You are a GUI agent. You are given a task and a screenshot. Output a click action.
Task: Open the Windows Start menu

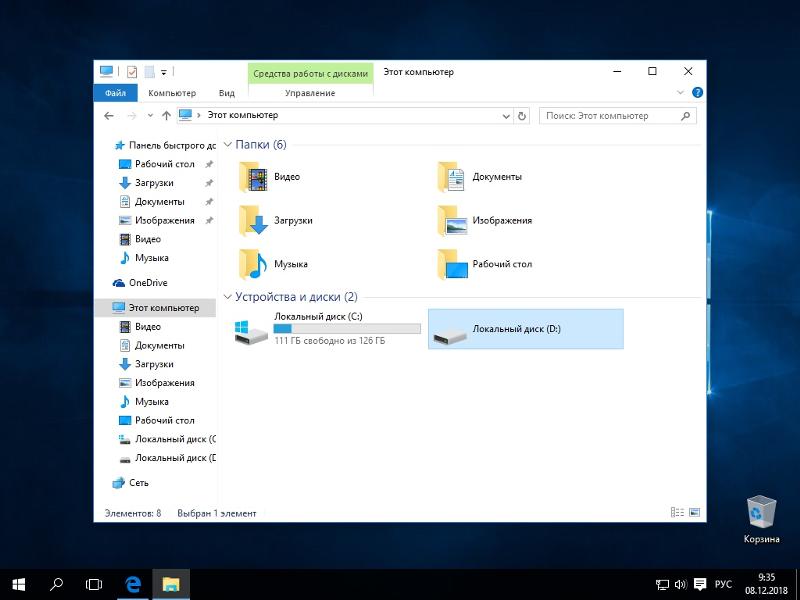click(19, 584)
